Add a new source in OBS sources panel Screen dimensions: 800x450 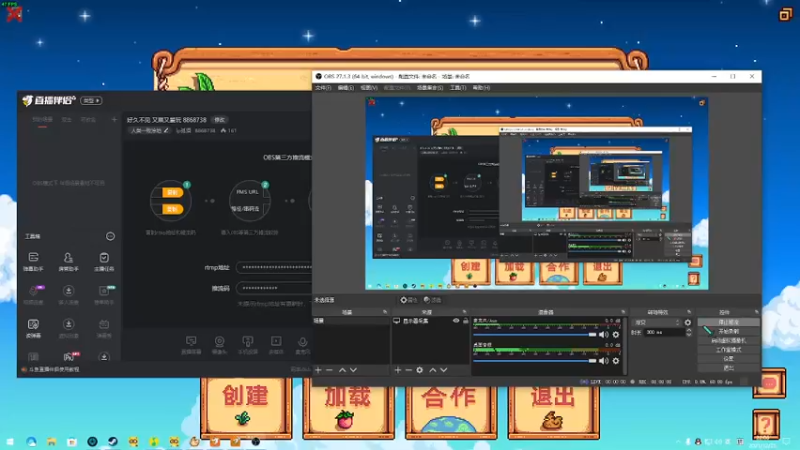[x=397, y=370]
